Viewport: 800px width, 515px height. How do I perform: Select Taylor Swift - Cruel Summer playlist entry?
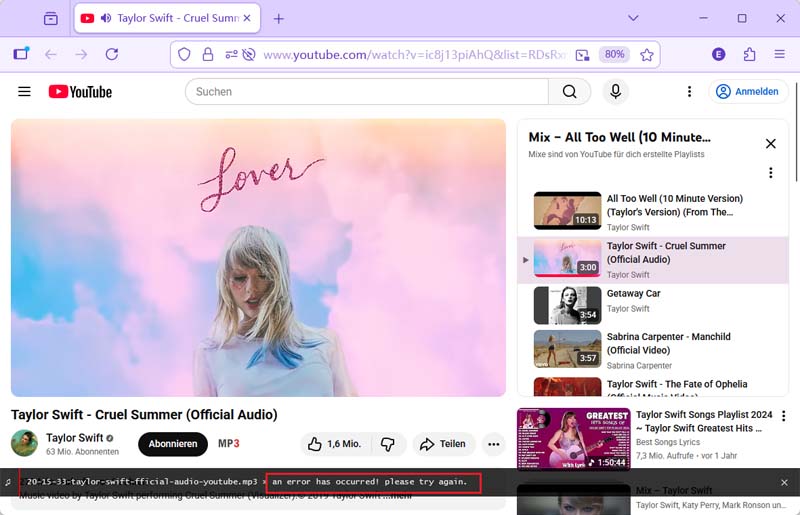tap(653, 260)
